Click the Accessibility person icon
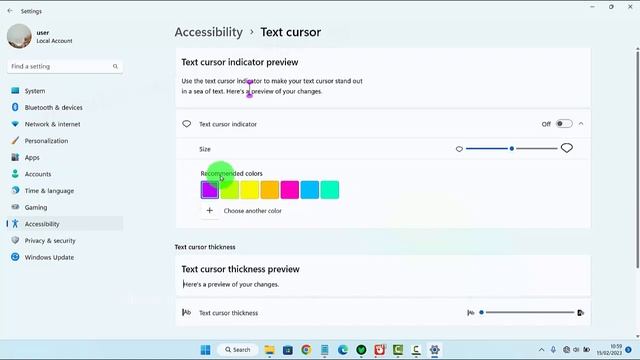This screenshot has width=640, height=360. point(15,224)
